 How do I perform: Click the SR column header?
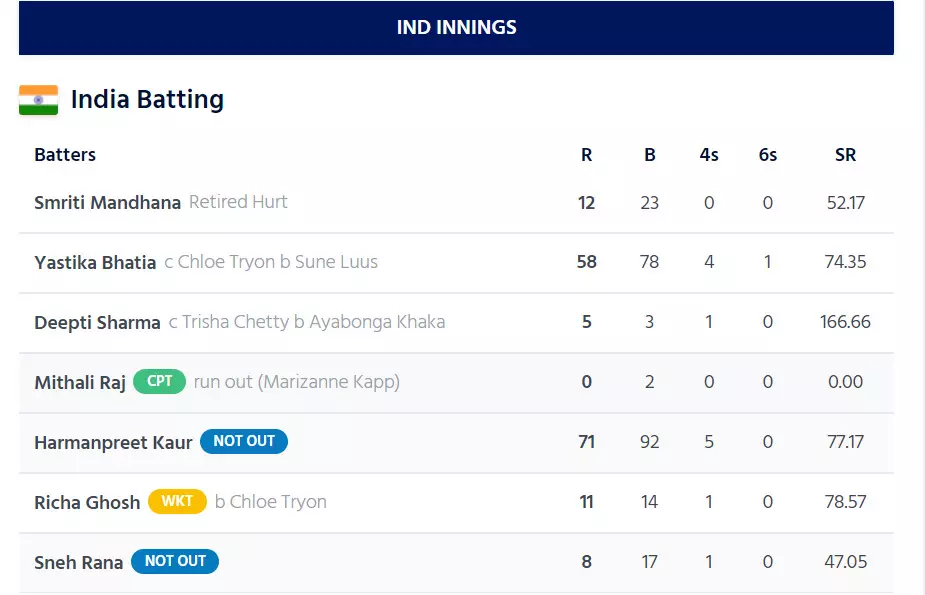845,155
